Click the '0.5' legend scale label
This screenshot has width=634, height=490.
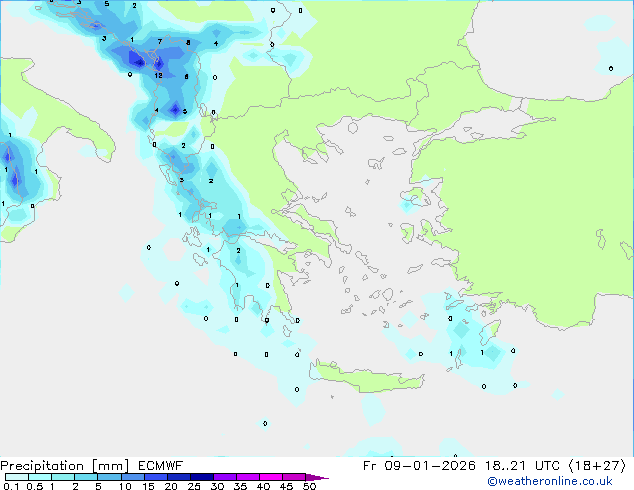click(35, 486)
